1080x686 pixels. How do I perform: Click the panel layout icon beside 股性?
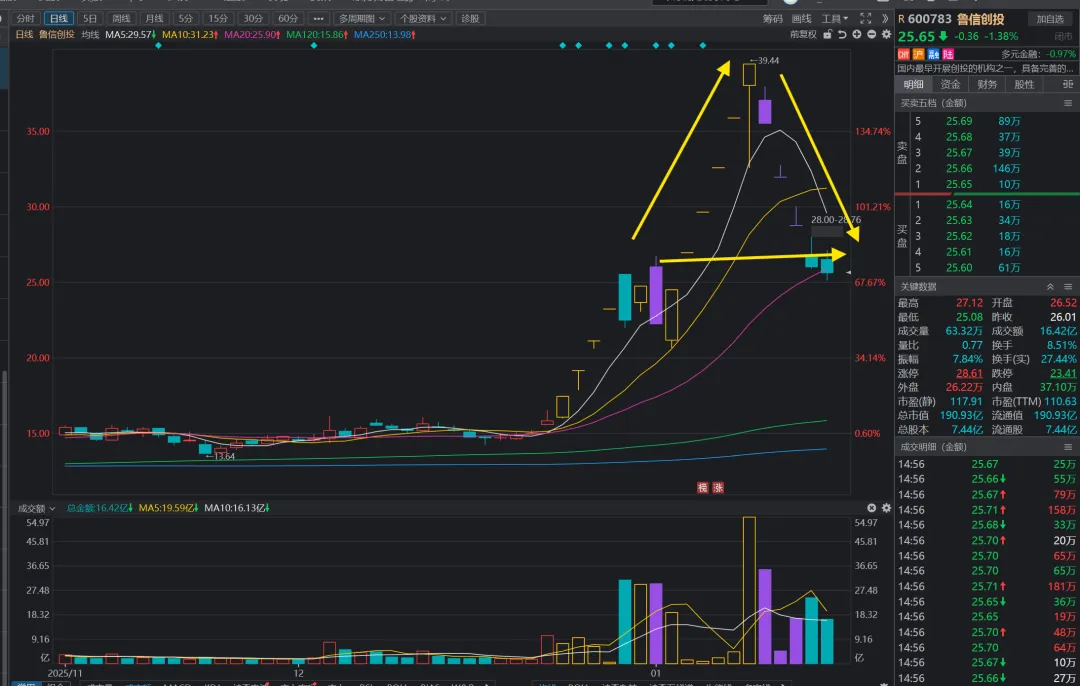(x=1068, y=84)
